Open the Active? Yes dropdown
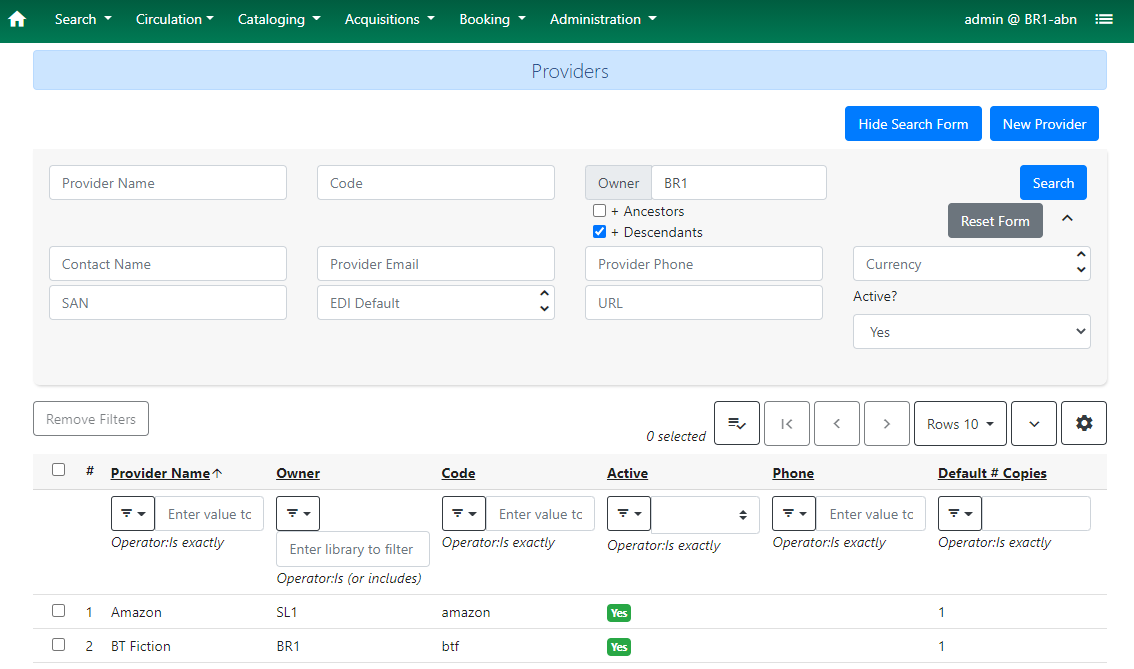Viewport: 1134px width, 669px height. (x=971, y=332)
